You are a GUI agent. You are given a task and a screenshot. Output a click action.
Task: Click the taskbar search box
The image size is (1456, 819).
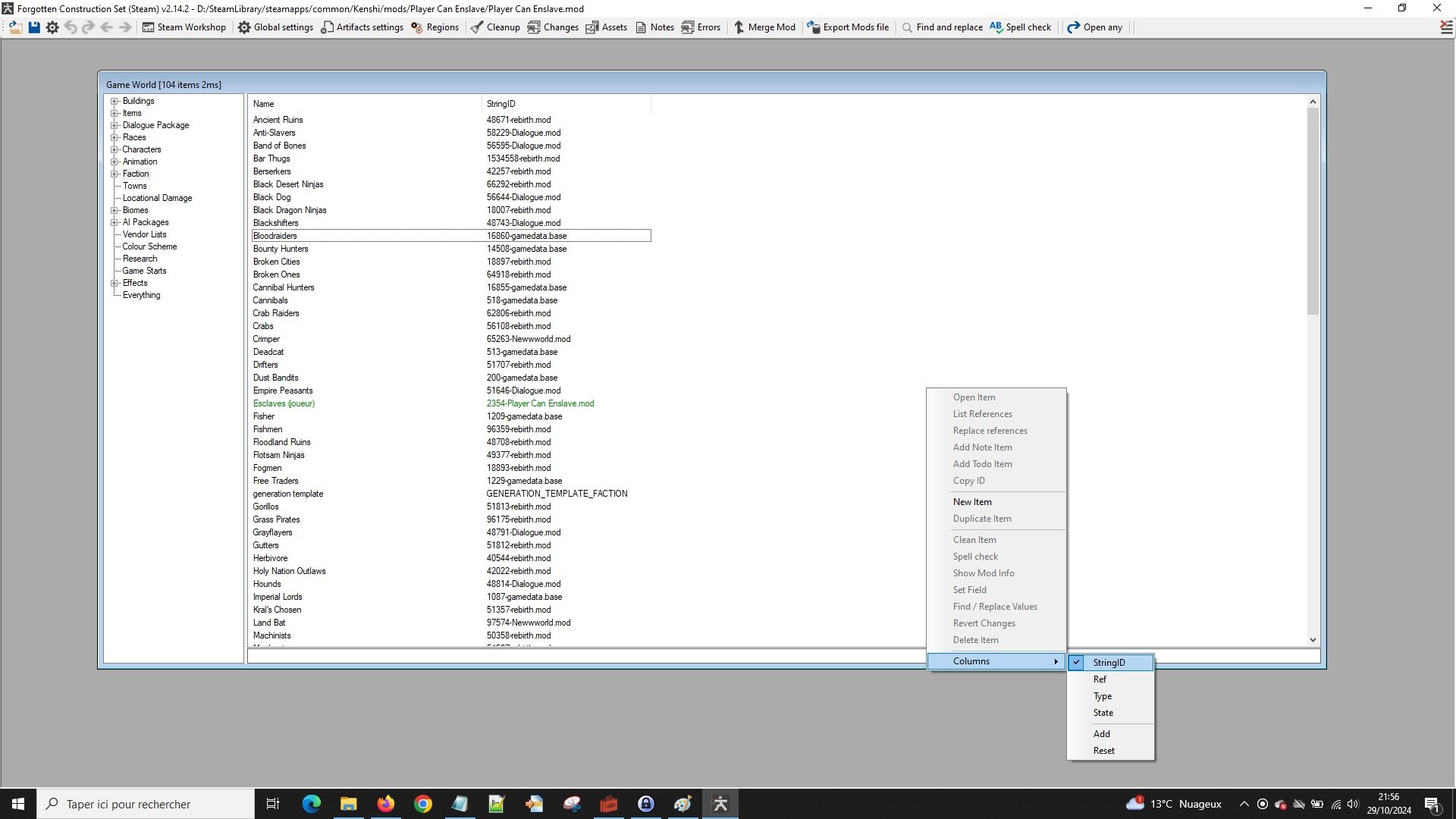click(x=146, y=804)
